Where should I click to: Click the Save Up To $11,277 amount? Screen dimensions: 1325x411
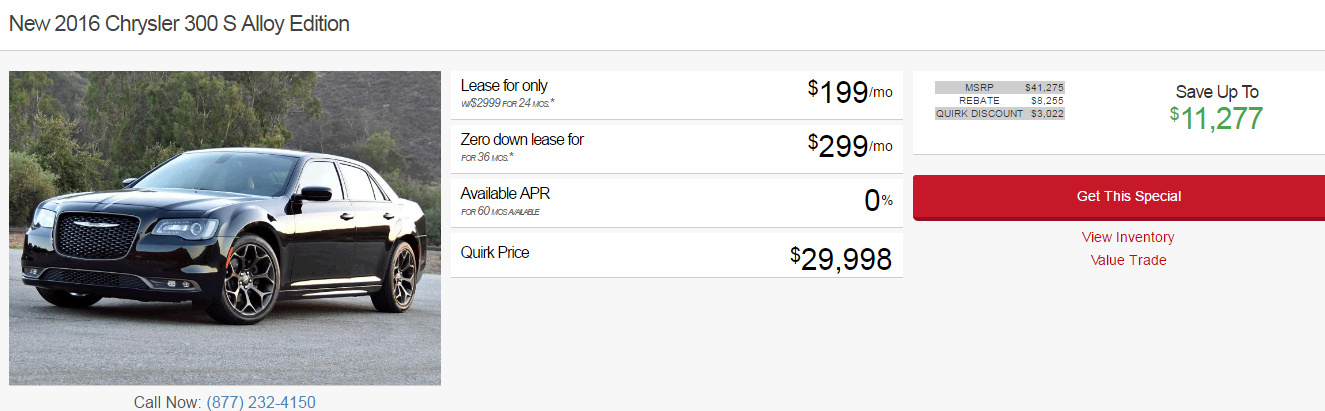pos(1216,119)
